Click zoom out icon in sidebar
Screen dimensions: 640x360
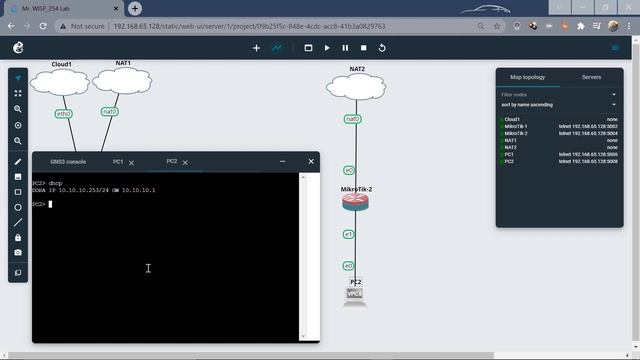click(18, 141)
